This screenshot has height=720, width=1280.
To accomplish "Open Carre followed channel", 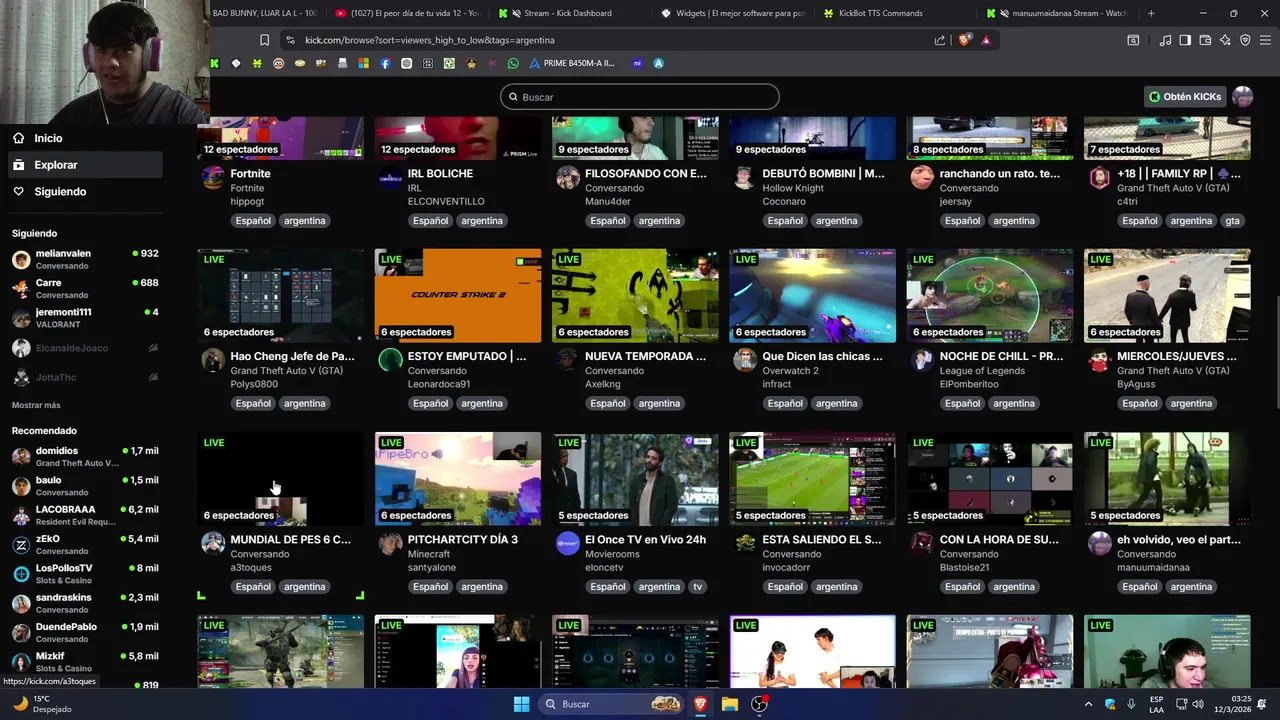I will (x=85, y=288).
